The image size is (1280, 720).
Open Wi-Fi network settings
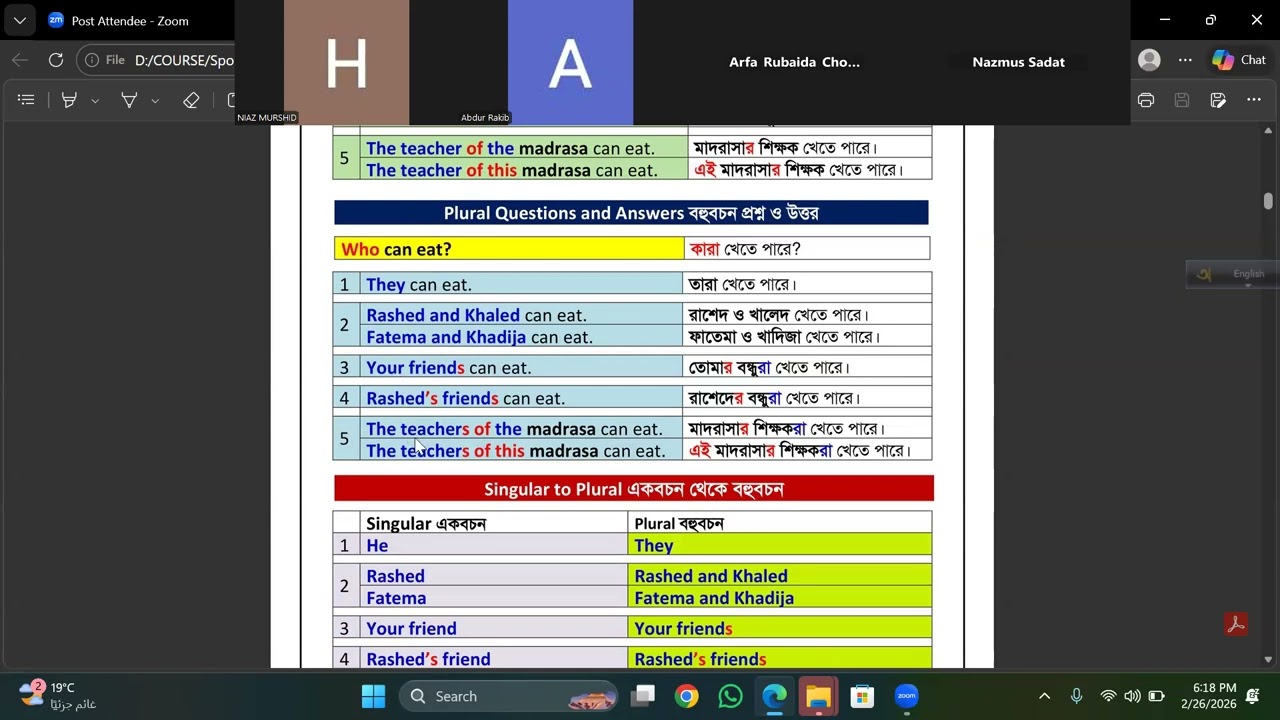(1108, 696)
